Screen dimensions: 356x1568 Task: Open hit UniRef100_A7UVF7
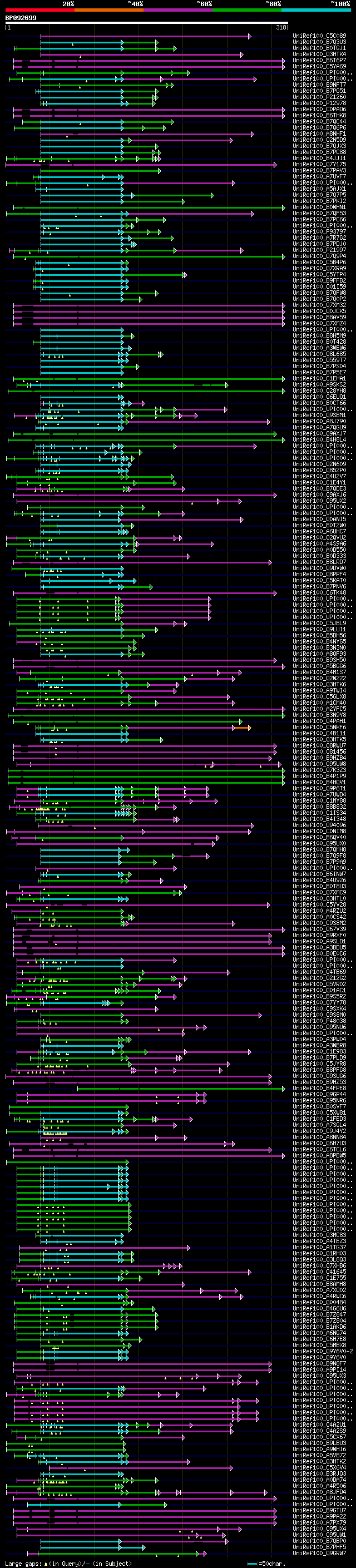(x=319, y=176)
